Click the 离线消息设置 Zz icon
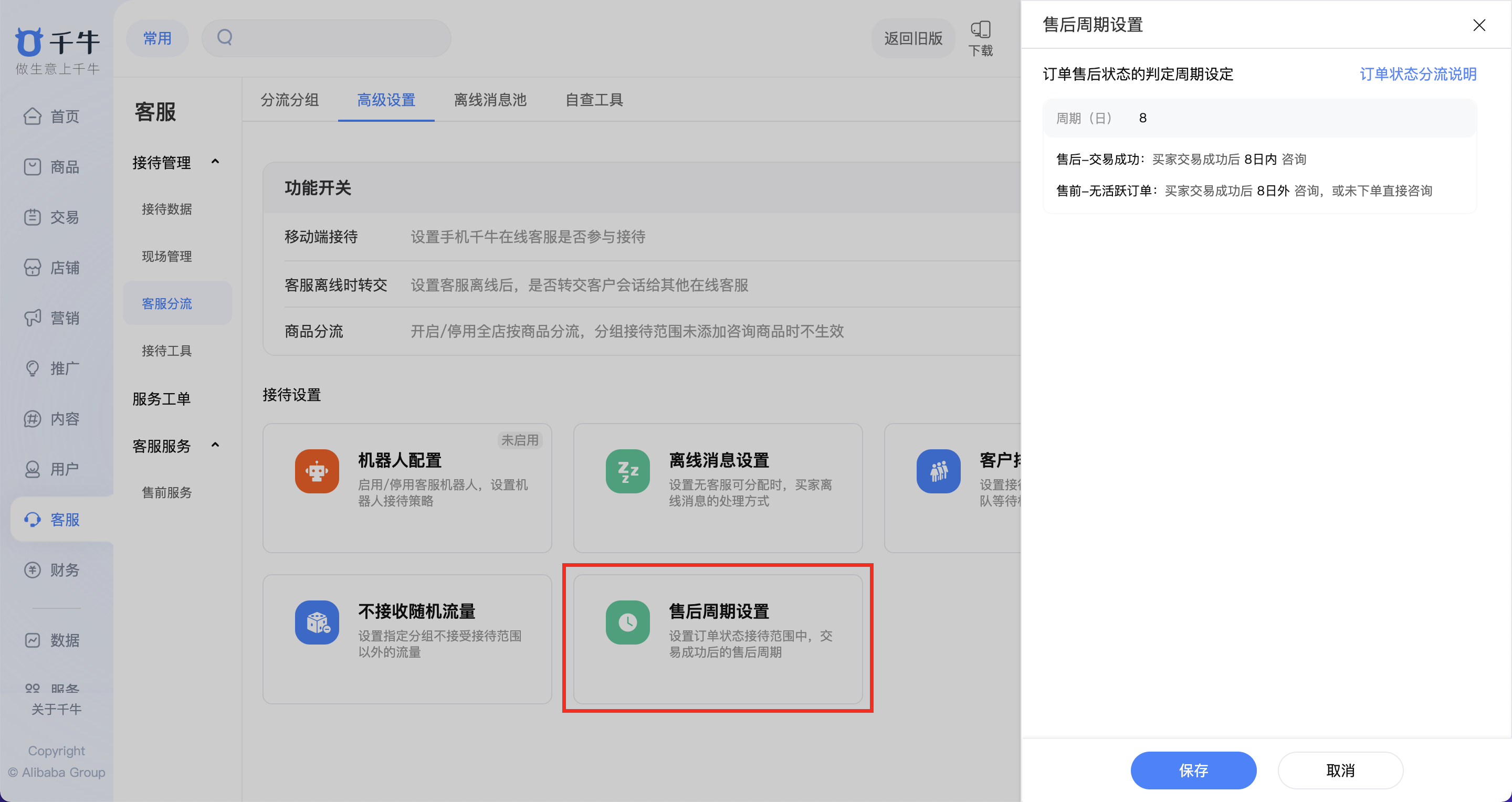 [x=627, y=471]
